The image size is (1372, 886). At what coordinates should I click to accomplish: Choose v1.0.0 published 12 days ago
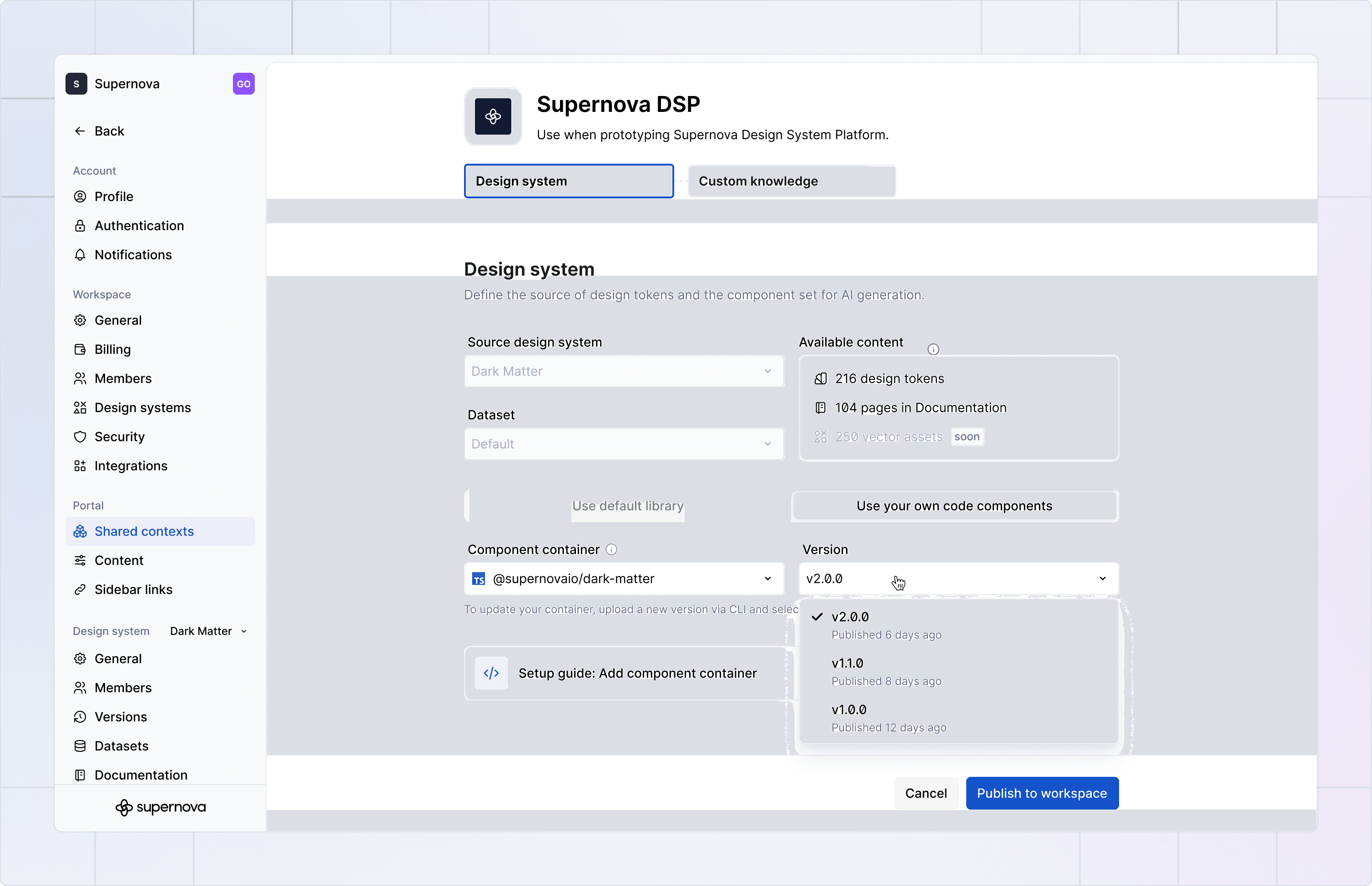point(959,718)
